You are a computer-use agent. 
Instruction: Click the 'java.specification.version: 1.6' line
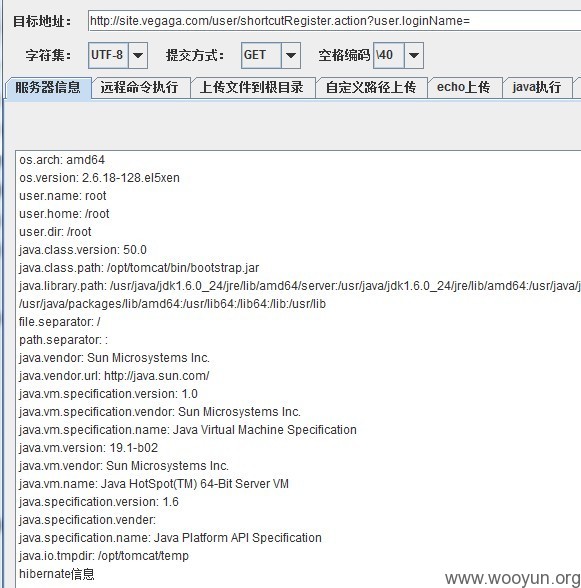pos(99,502)
